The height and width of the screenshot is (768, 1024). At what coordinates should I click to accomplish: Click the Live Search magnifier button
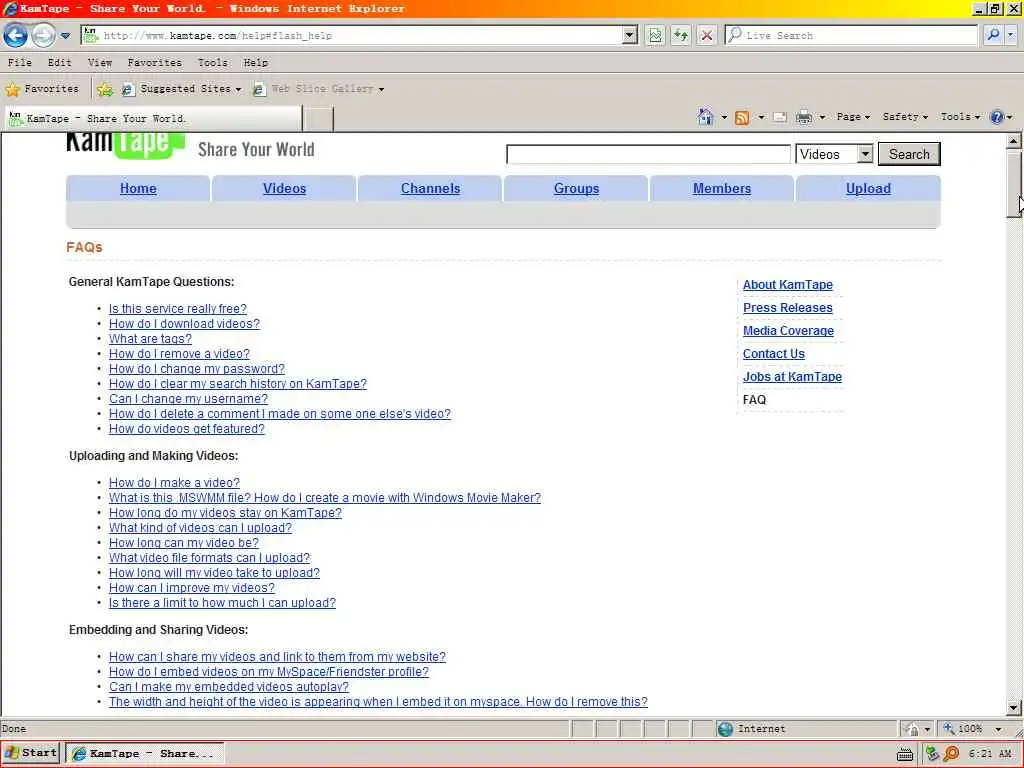click(993, 35)
